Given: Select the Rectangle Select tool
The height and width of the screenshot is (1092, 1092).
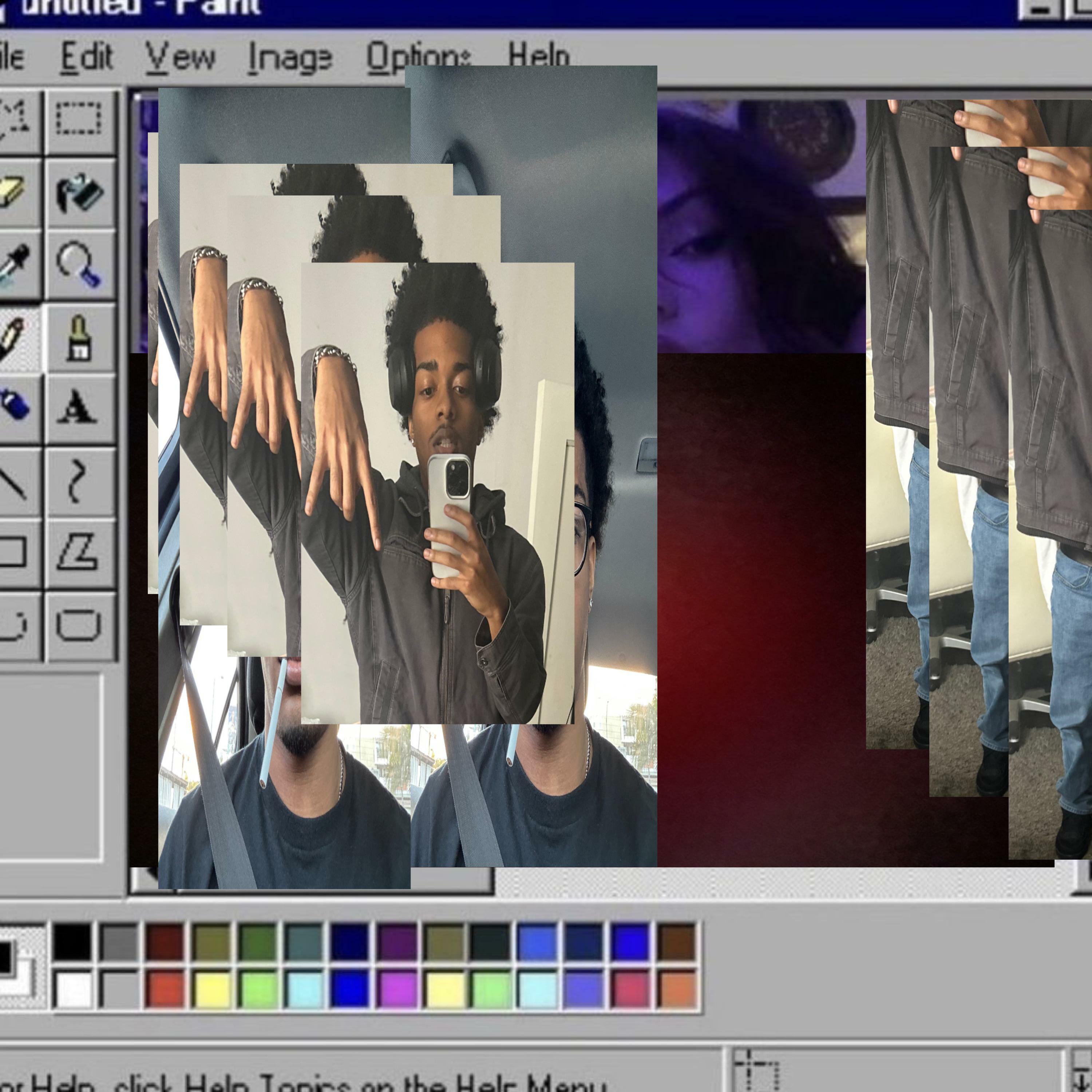Looking at the screenshot, I should tap(79, 119).
